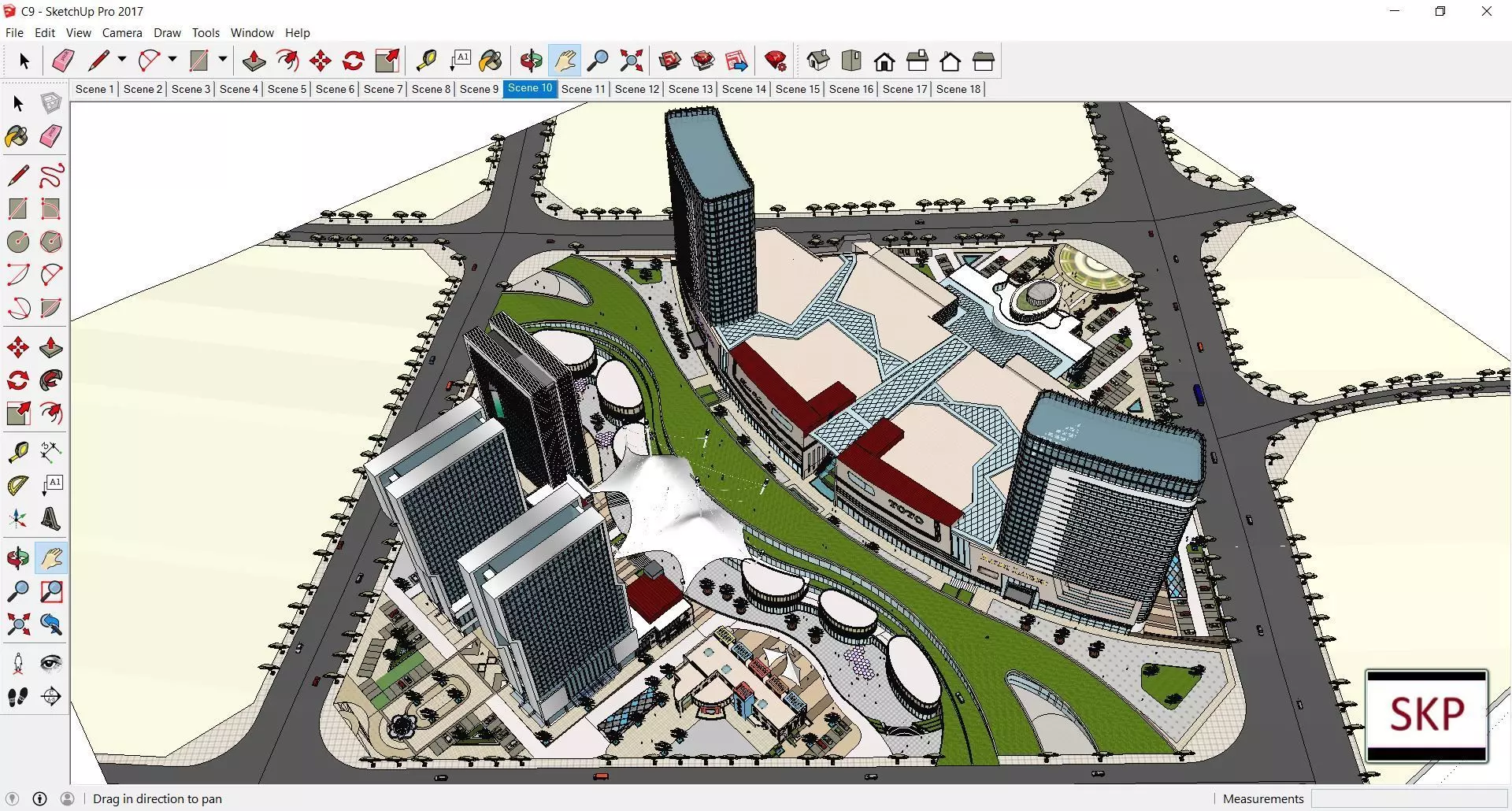
Task: Select the Position Camera tool
Action: (x=18, y=663)
